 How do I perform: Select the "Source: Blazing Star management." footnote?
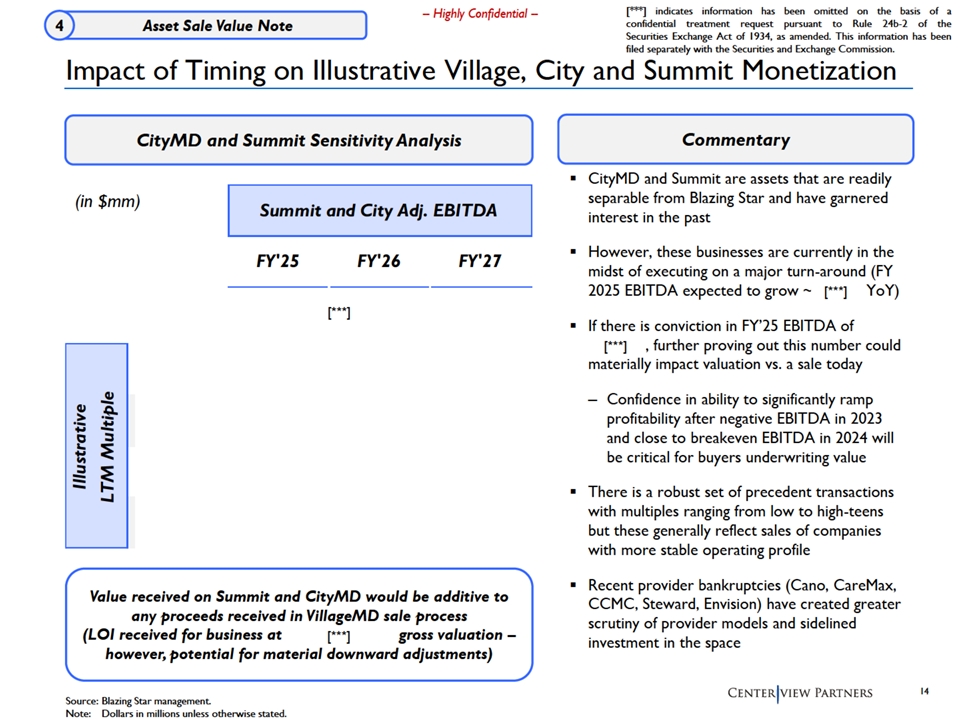[x=138, y=701]
